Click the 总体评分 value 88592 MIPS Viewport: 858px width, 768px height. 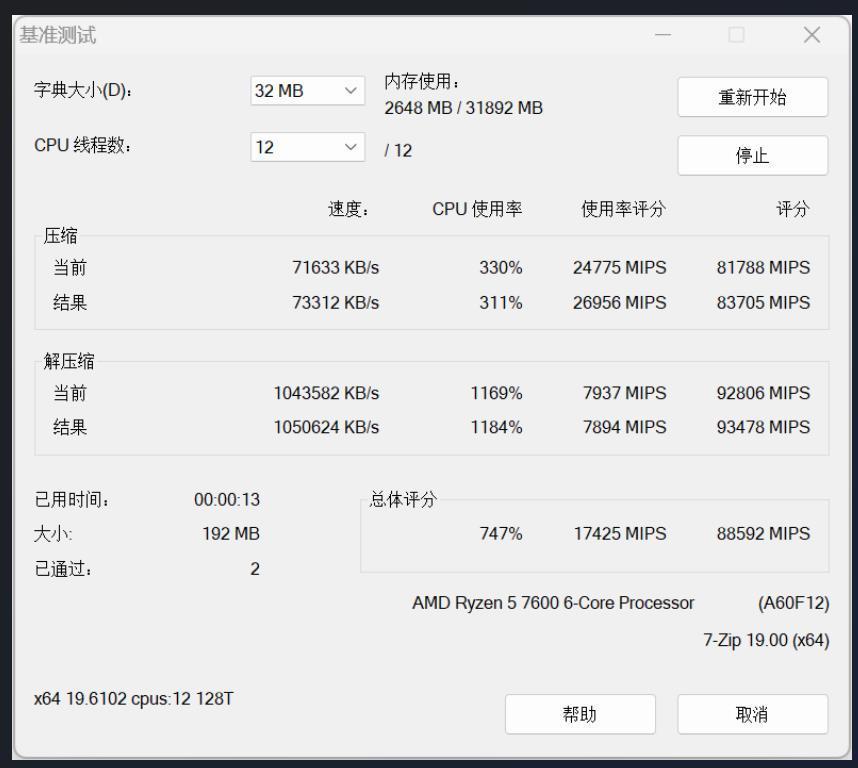tap(763, 534)
